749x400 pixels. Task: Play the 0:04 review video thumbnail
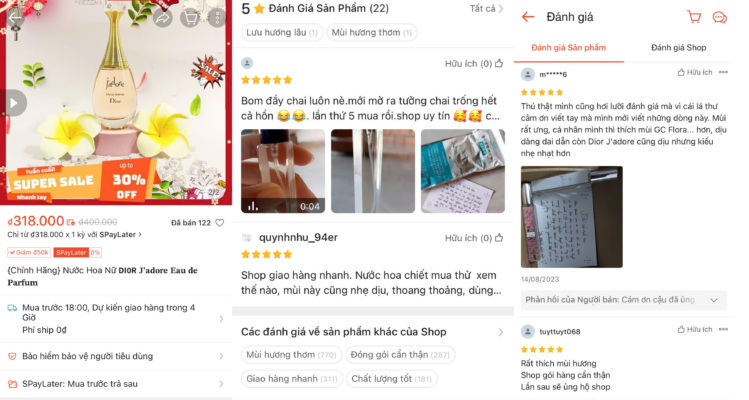pyautogui.click(x=283, y=171)
